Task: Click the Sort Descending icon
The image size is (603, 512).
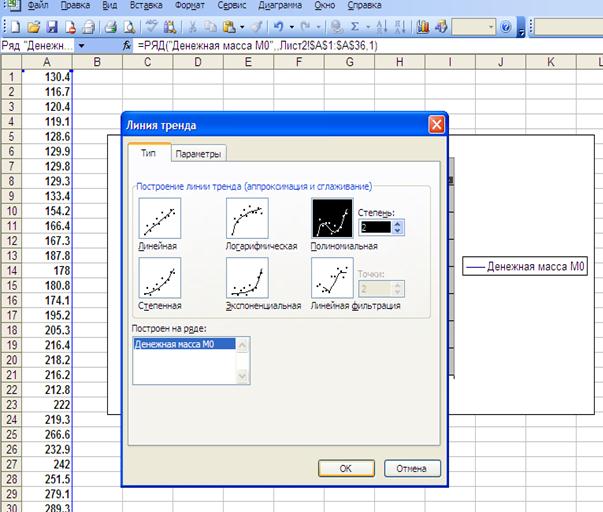Action: tap(400, 27)
